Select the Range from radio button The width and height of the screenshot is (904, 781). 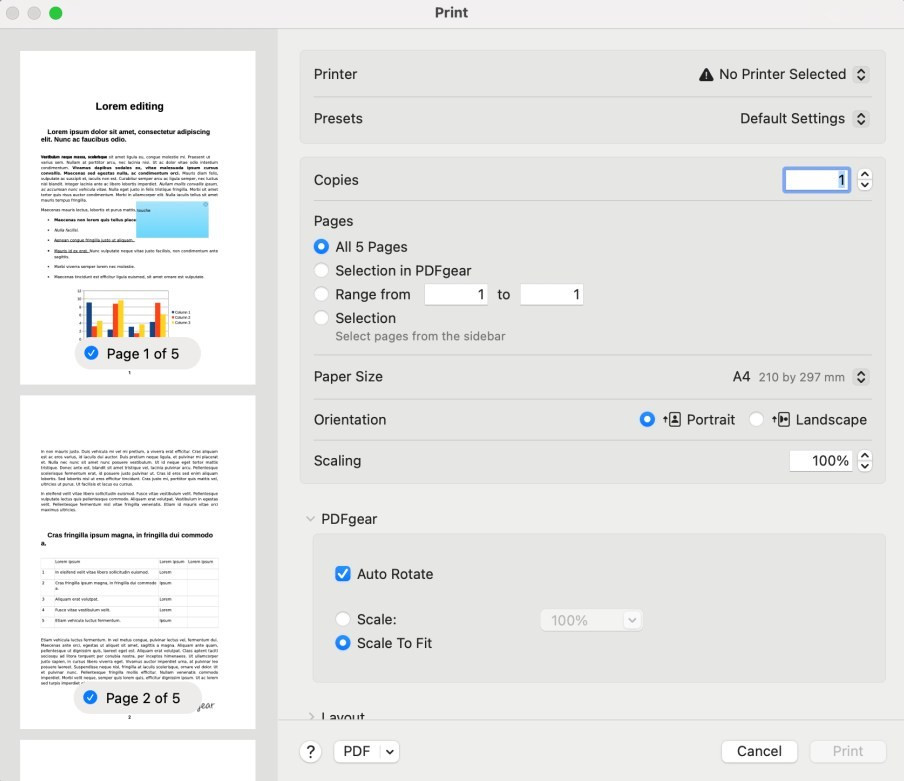pyautogui.click(x=321, y=295)
